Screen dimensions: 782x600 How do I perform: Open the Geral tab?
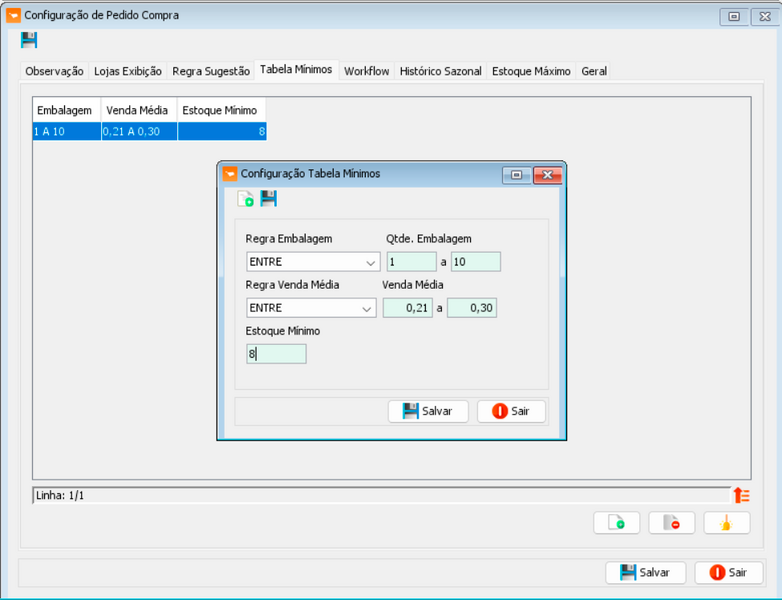click(x=594, y=71)
